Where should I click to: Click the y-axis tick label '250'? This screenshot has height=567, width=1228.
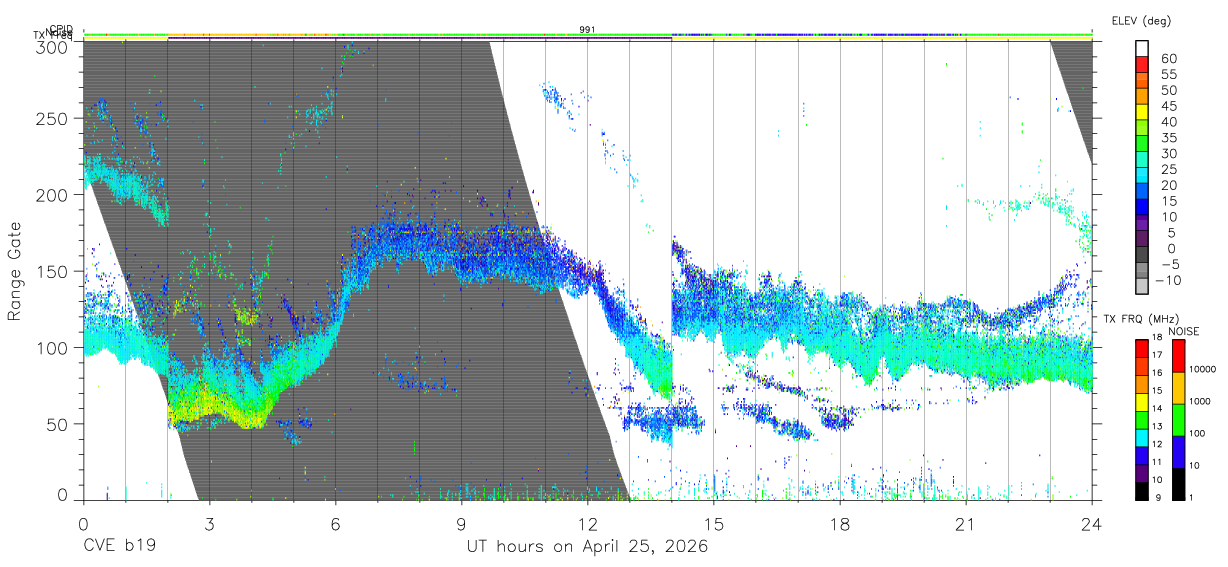pyautogui.click(x=52, y=119)
